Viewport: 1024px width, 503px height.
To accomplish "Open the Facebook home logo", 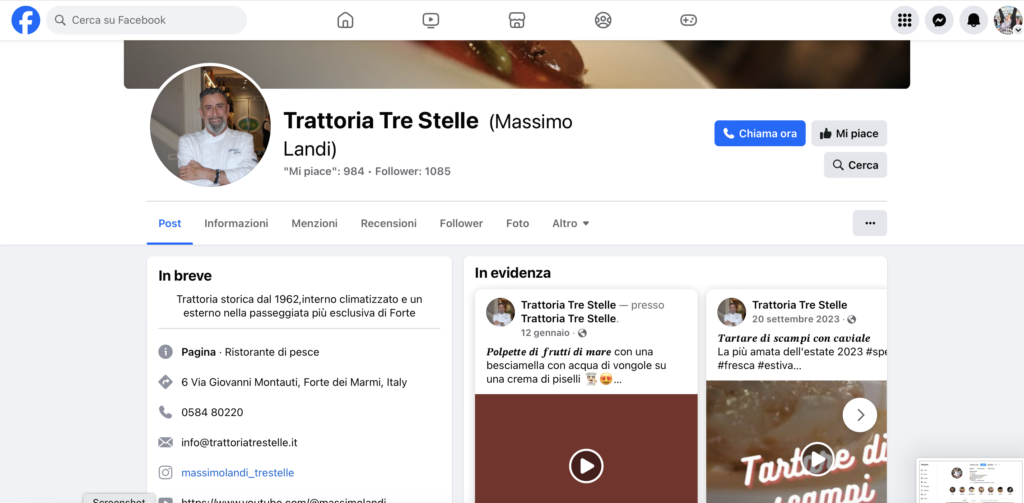I will (x=26, y=20).
